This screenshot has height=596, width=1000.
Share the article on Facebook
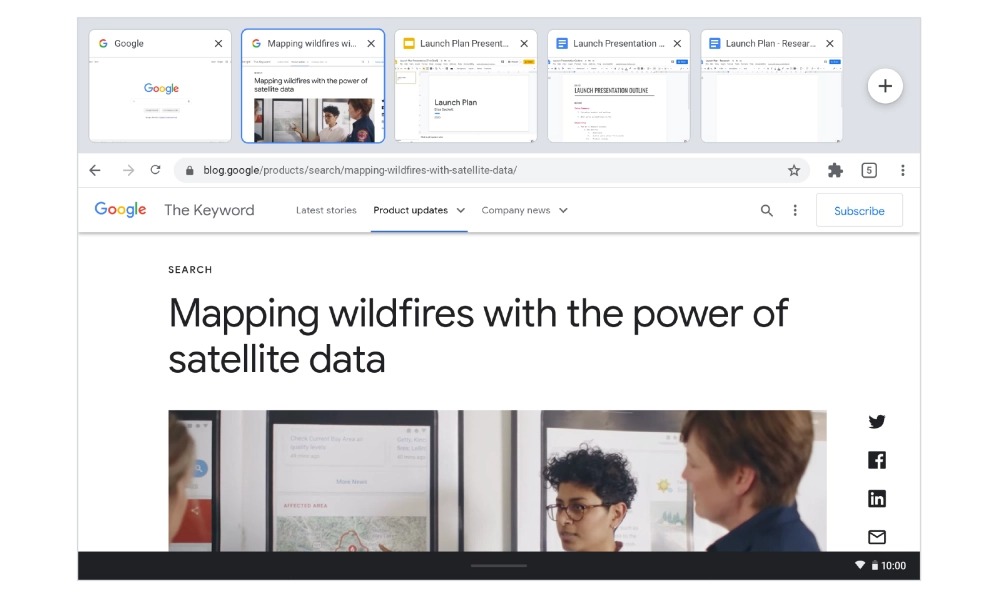click(x=877, y=460)
